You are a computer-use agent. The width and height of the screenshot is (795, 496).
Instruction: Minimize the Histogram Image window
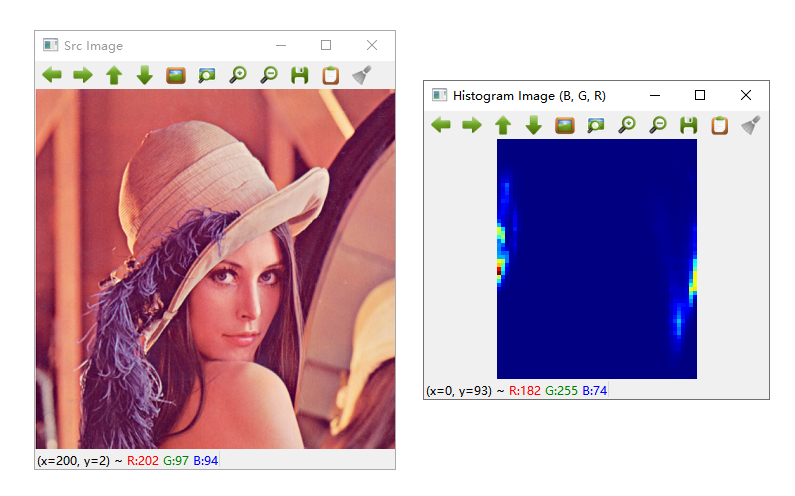point(655,95)
